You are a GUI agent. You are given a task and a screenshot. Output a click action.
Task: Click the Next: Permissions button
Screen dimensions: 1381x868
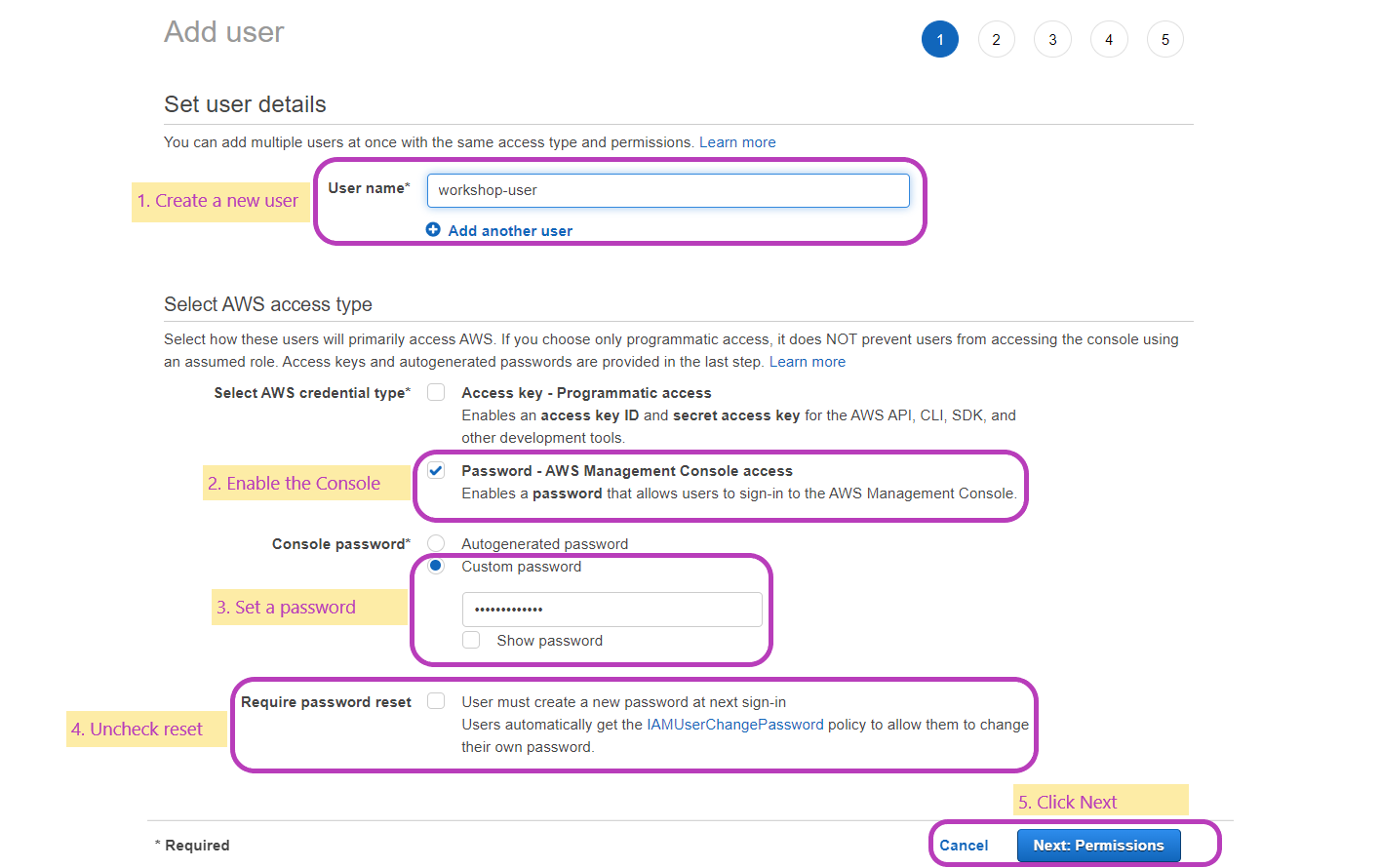pyautogui.click(x=1098, y=845)
